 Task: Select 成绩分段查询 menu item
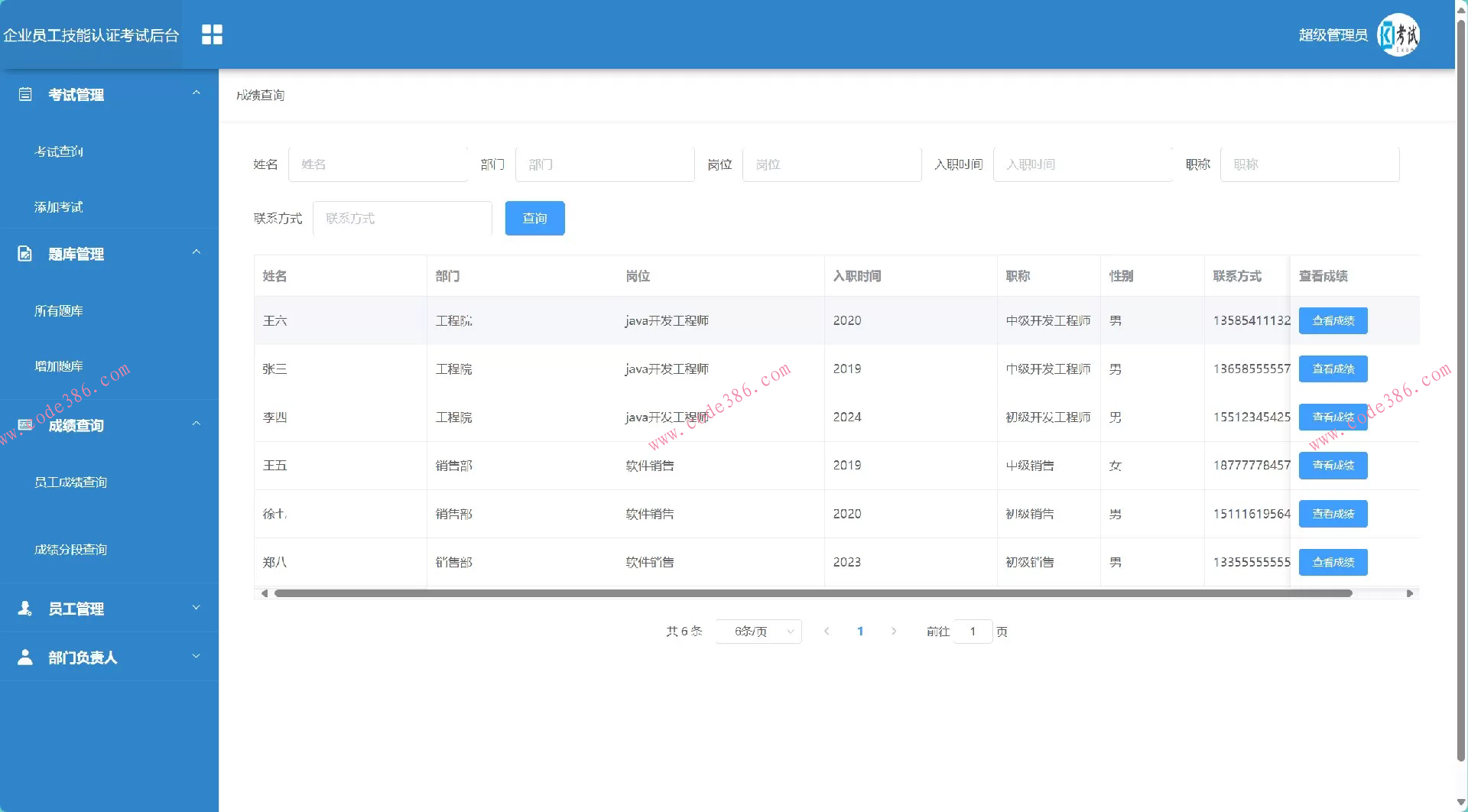70,550
